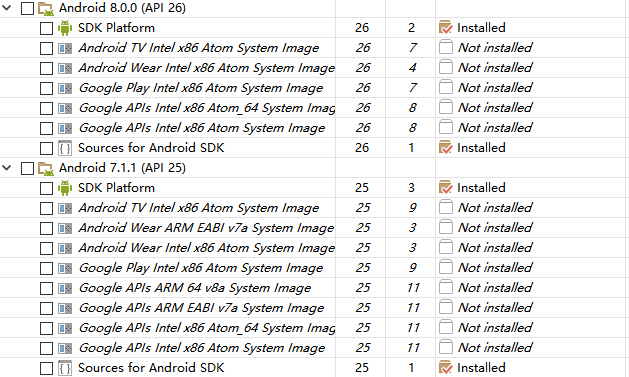
Task: Select 'Google Play Intel x86 Atom System Image' API 25 name
Action: tap(201, 268)
